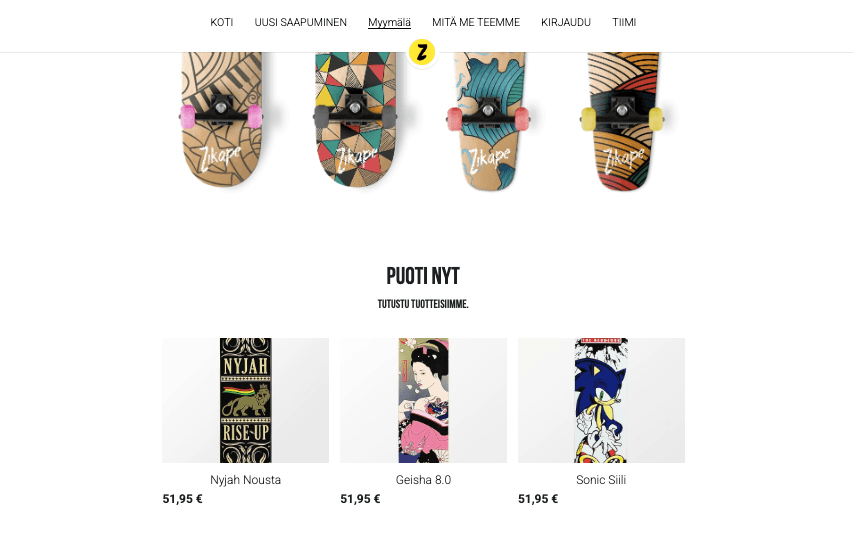Open the Sonic hedgehog deck image

601,400
